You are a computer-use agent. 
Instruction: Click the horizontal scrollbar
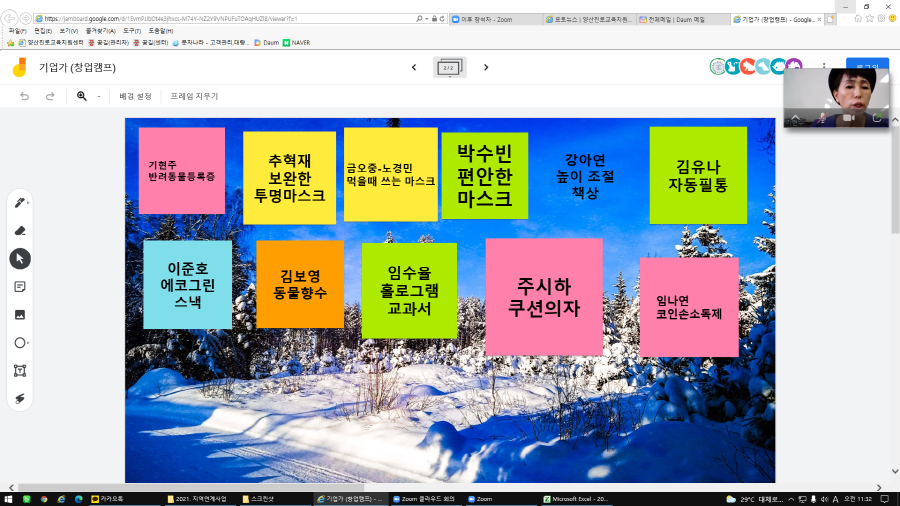coord(191,488)
